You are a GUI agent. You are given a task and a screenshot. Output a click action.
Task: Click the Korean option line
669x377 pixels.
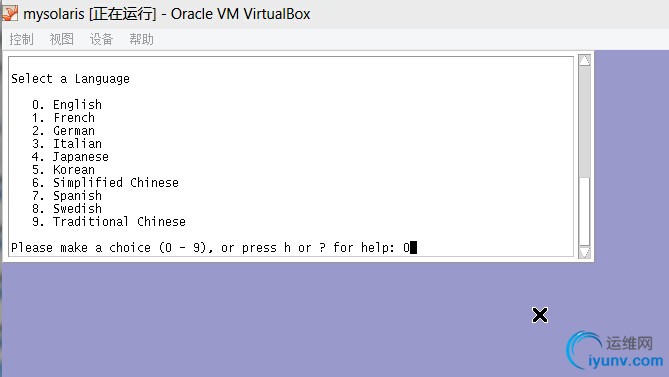coord(64,170)
